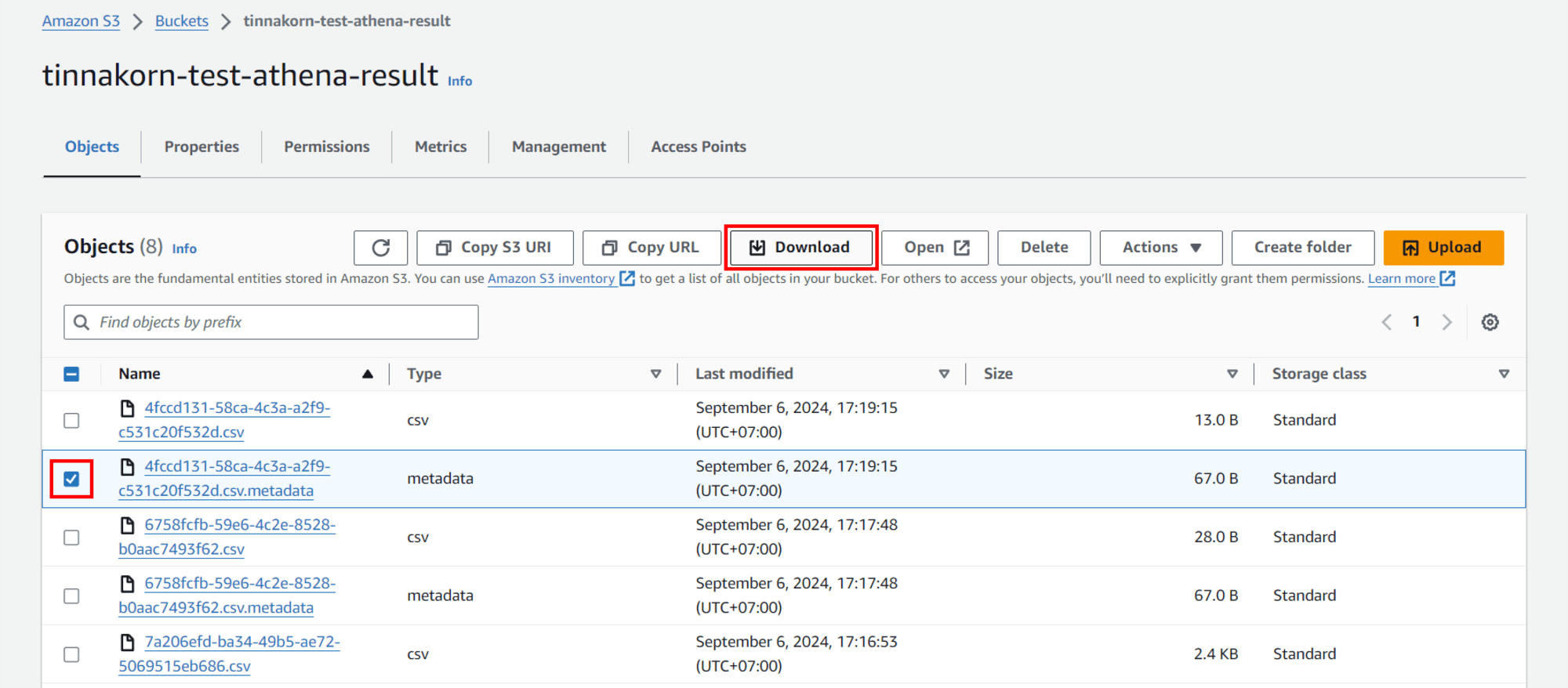This screenshot has width=1568, height=688.
Task: Follow the Amazon S3 breadcrumb link
Action: tap(81, 21)
